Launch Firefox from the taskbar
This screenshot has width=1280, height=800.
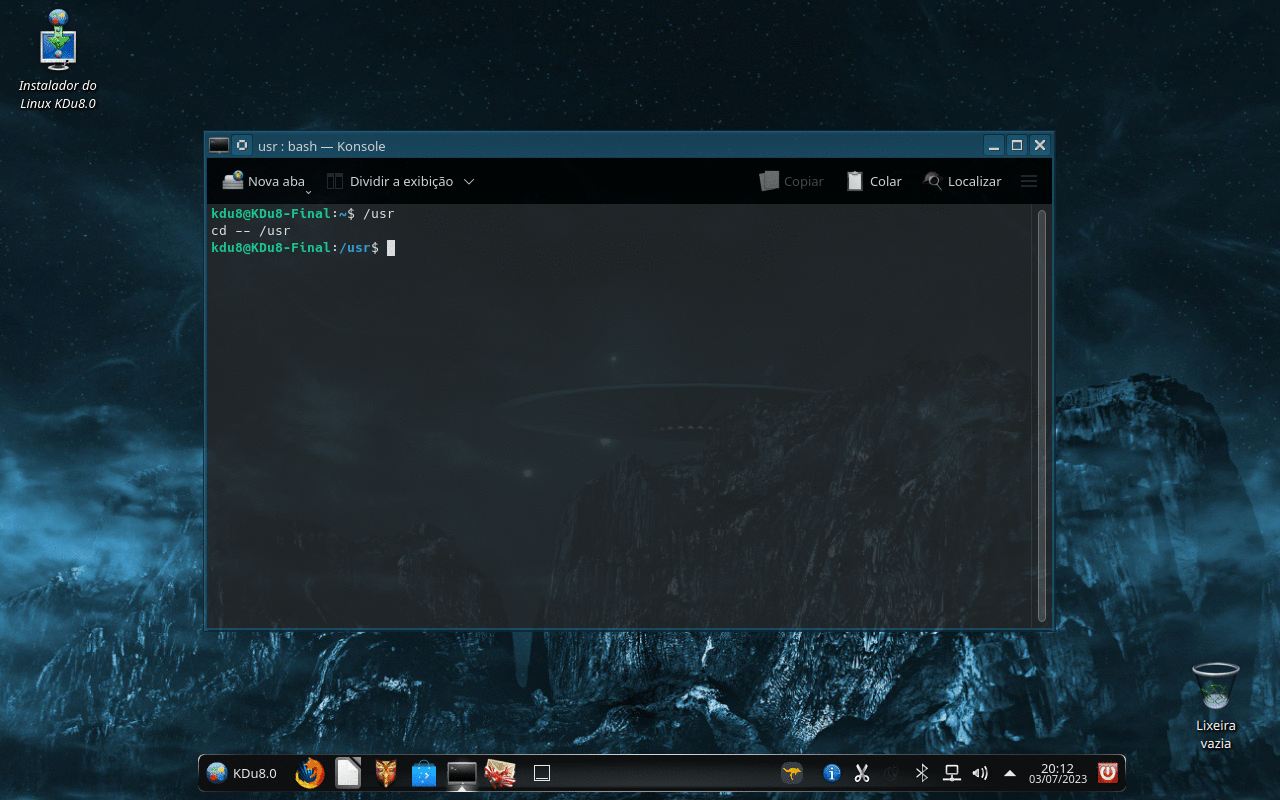(x=310, y=773)
